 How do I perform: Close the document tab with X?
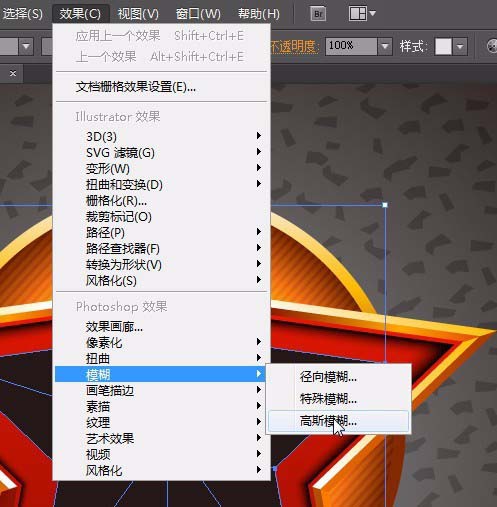point(13,73)
